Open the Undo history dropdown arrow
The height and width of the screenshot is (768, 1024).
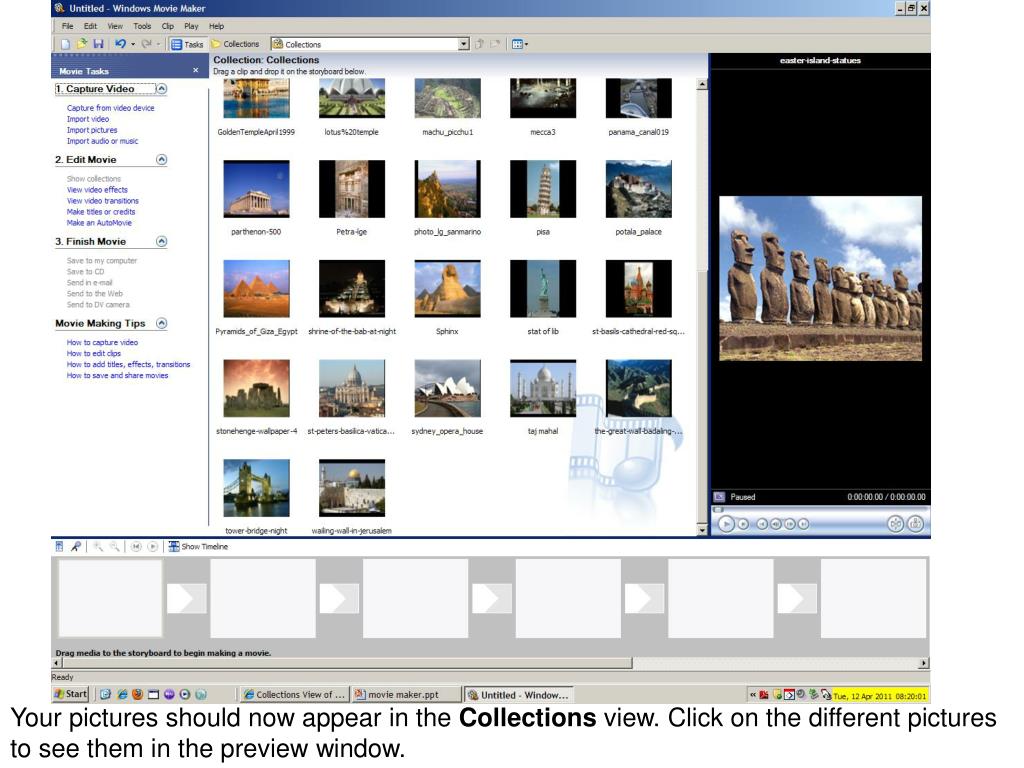(133, 44)
